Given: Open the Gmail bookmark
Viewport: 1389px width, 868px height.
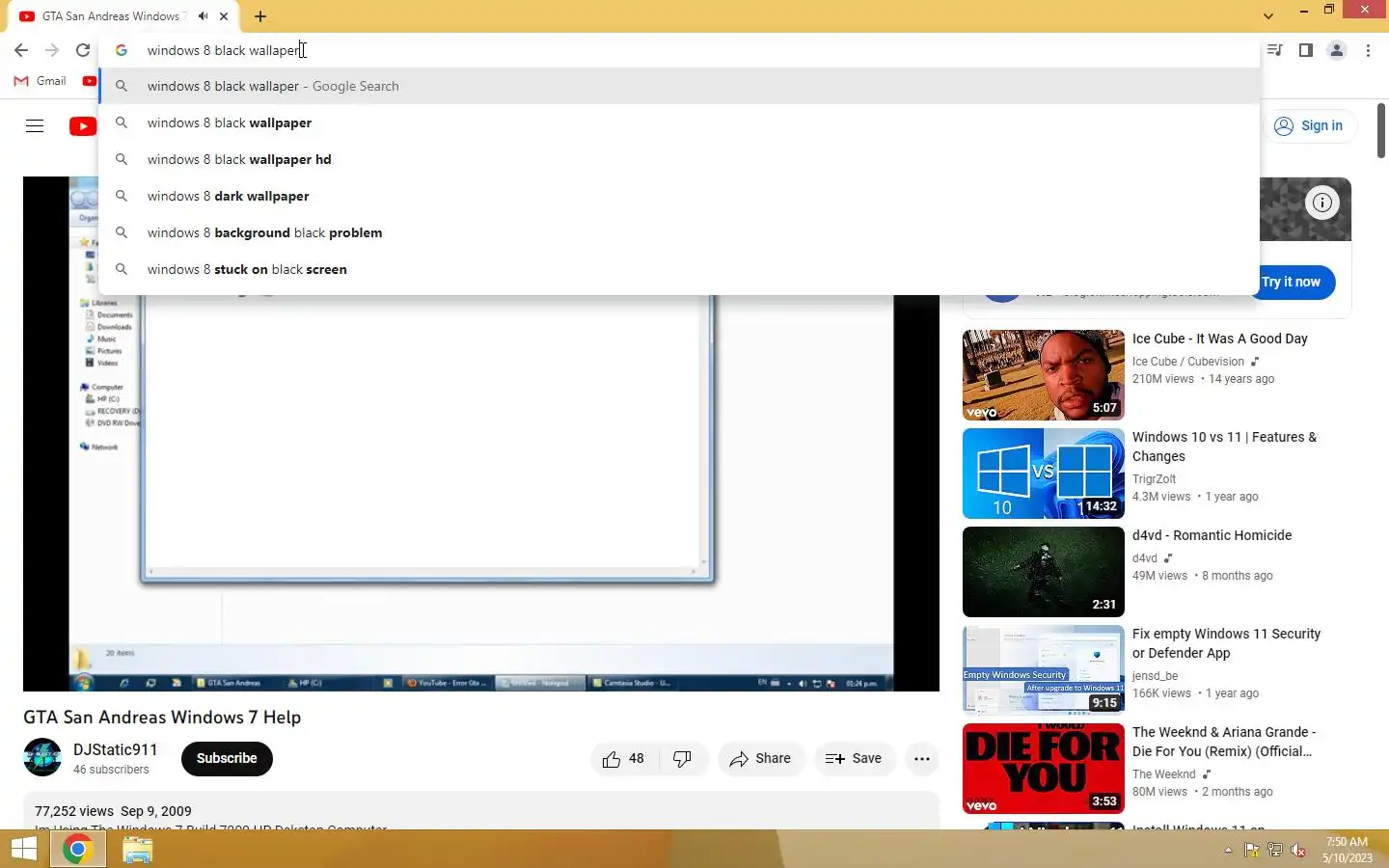Looking at the screenshot, I should [x=41, y=81].
